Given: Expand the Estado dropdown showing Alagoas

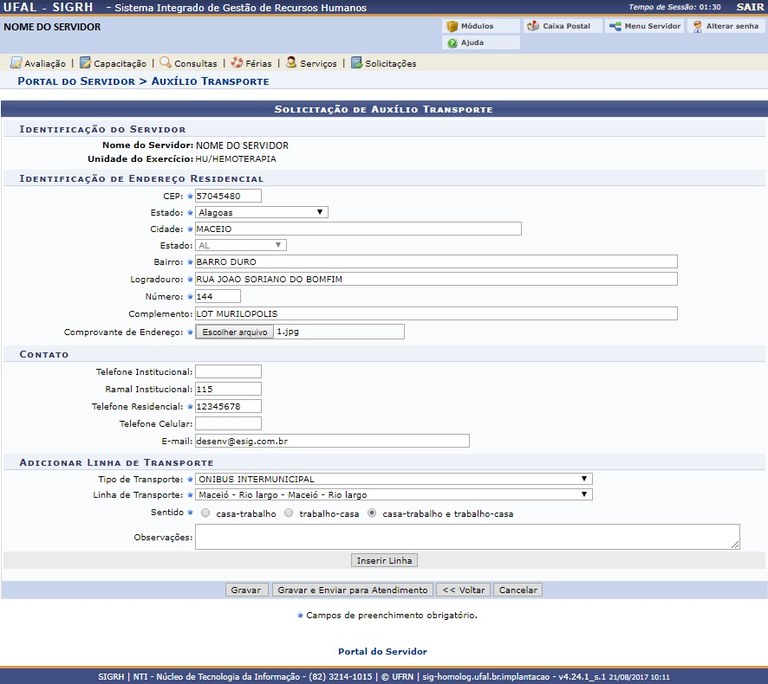Looking at the screenshot, I should [261, 212].
